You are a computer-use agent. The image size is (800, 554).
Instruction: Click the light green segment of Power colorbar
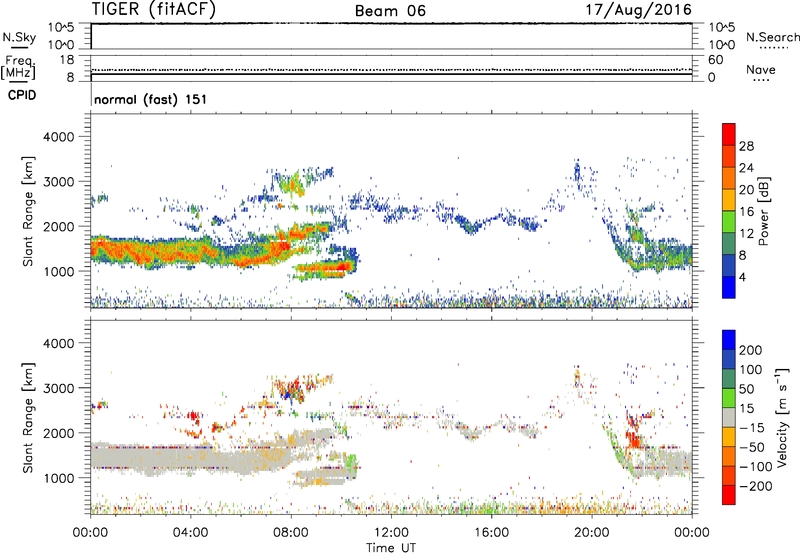[729, 221]
